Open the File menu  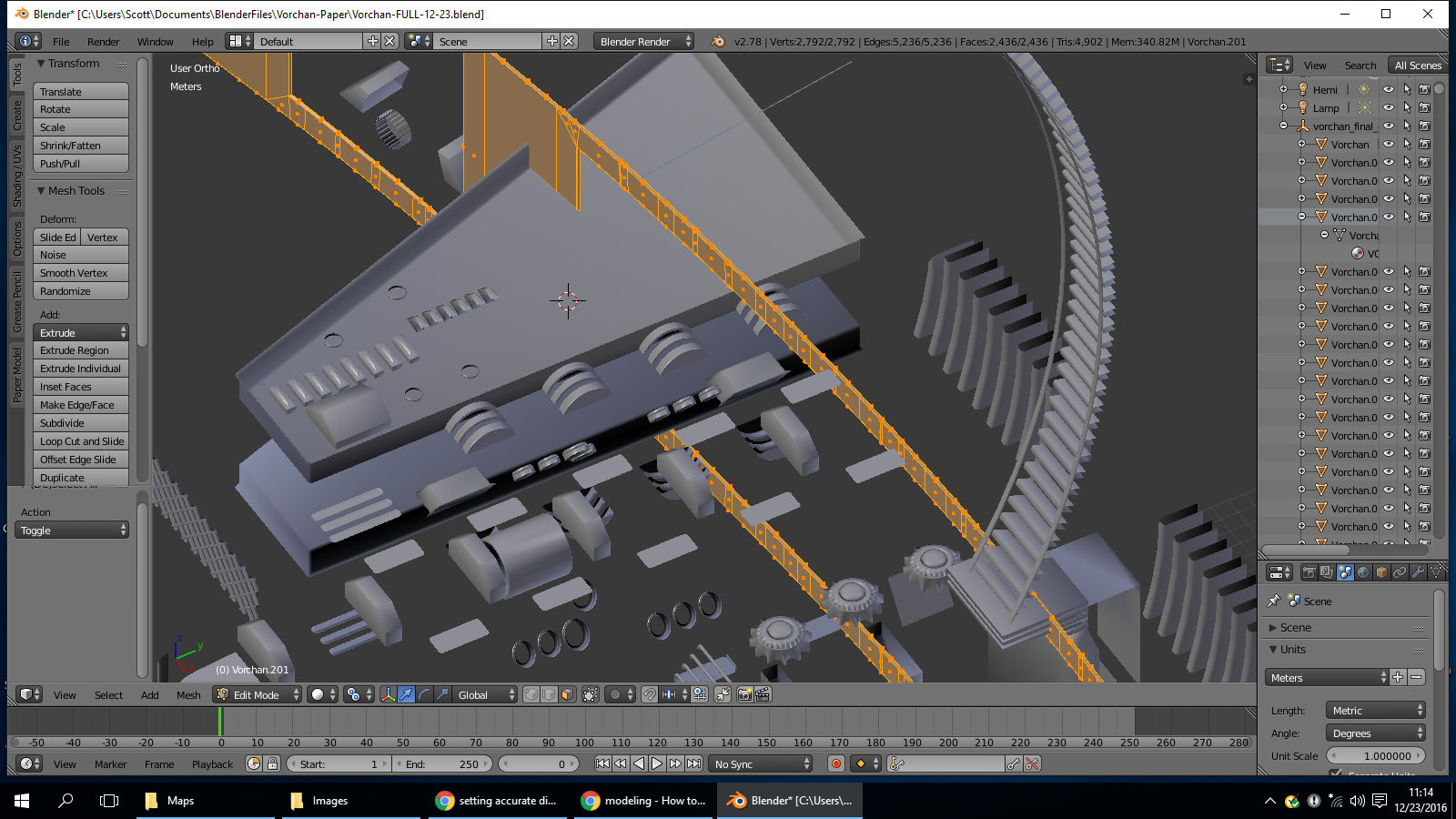click(61, 41)
